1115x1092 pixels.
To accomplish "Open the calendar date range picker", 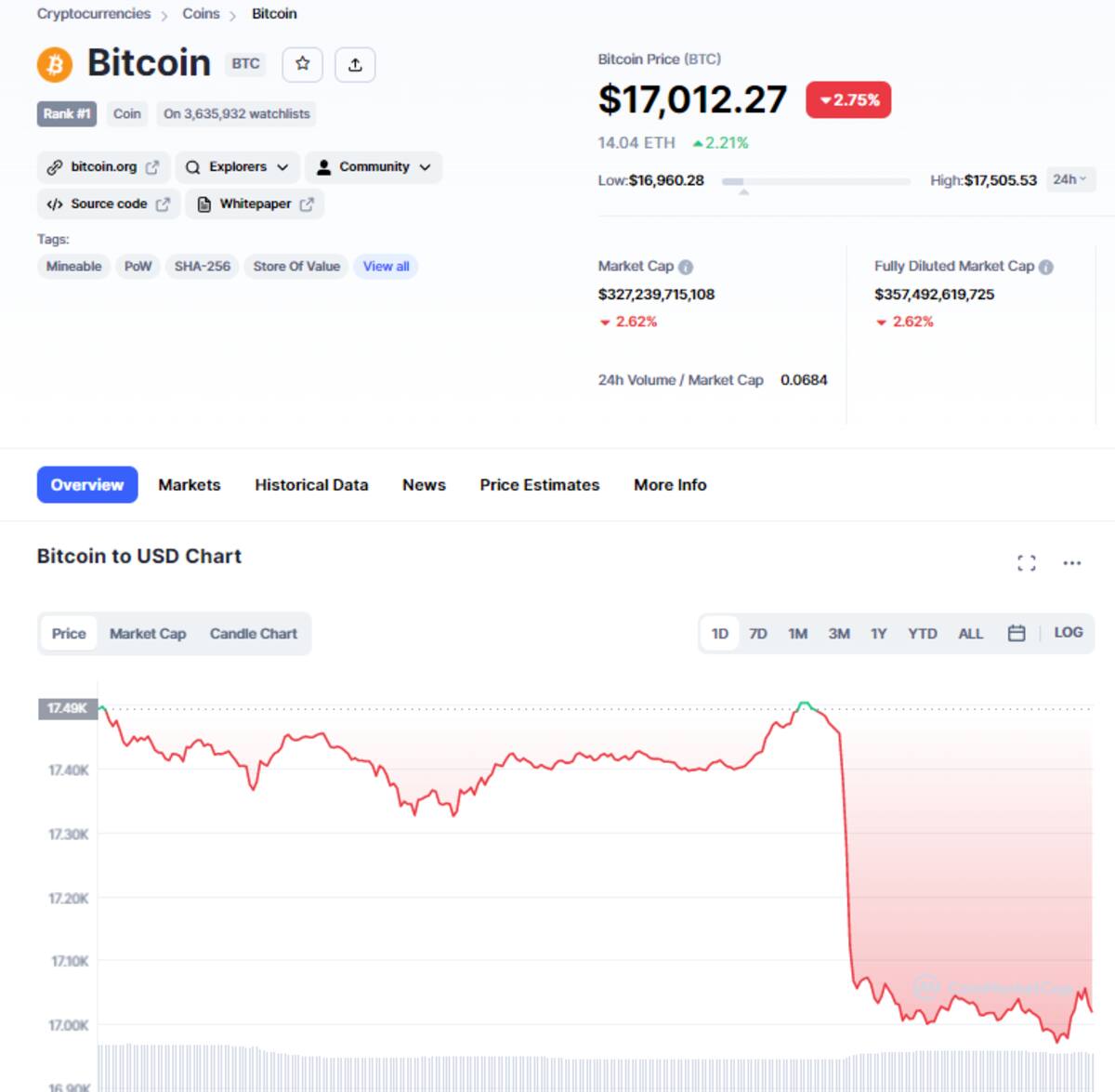I will tap(1017, 634).
